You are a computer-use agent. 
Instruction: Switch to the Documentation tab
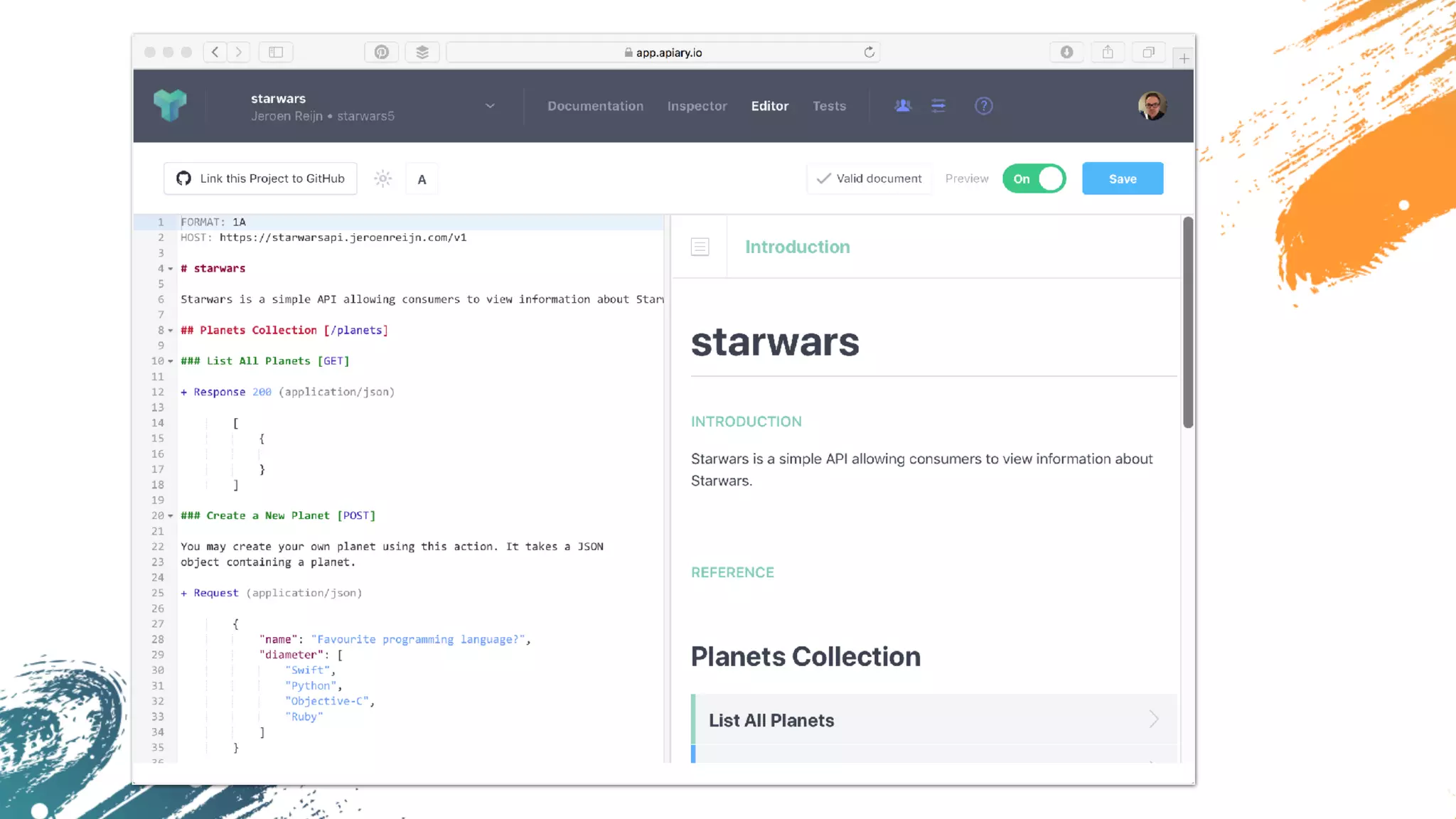pyautogui.click(x=595, y=106)
